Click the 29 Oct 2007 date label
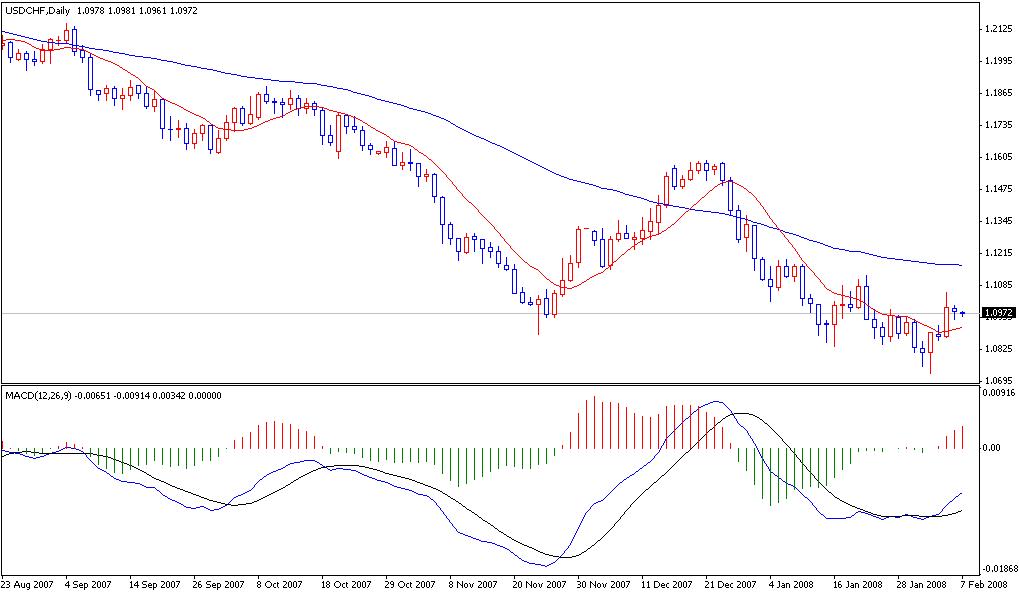Screen dimensions: 1019x593 pyautogui.click(x=410, y=585)
